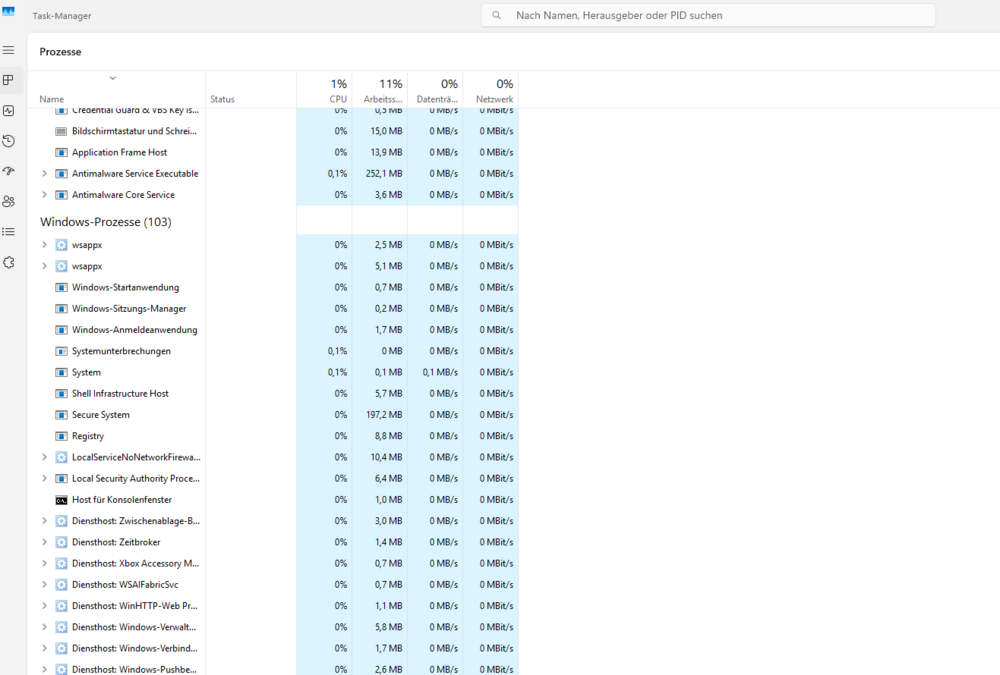The image size is (1000, 675).
Task: Click the Systemunterbrechungen process icon
Action: [61, 352]
